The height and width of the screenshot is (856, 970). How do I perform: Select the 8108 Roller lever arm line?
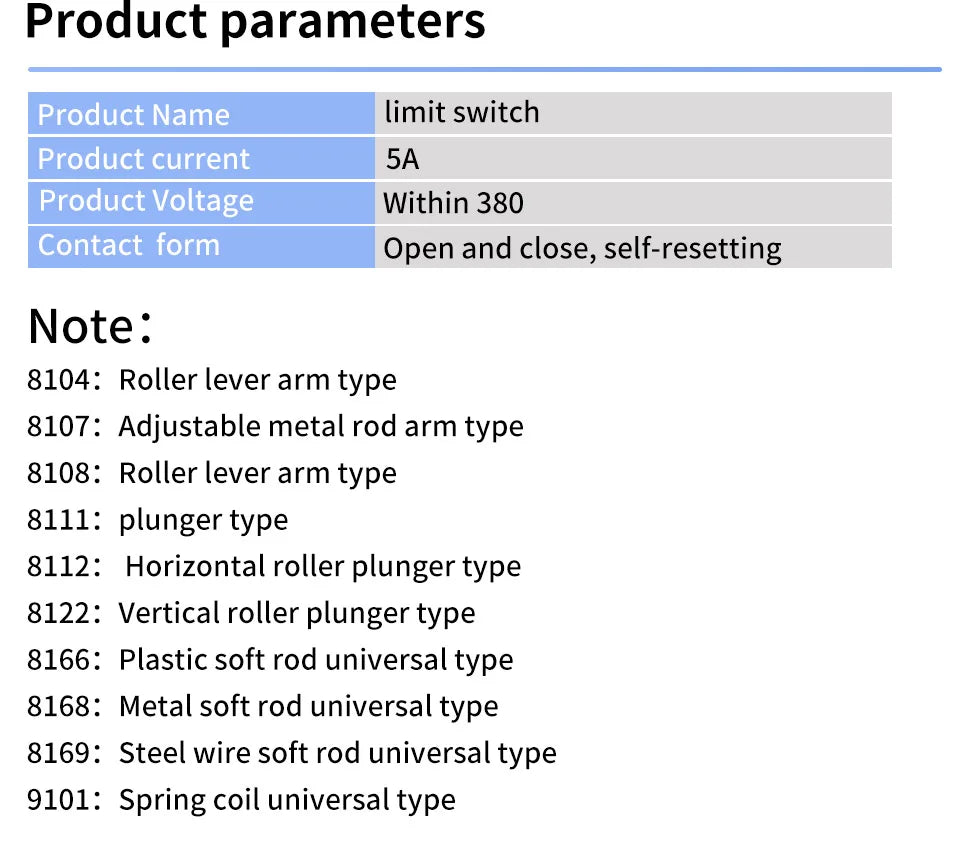212,473
